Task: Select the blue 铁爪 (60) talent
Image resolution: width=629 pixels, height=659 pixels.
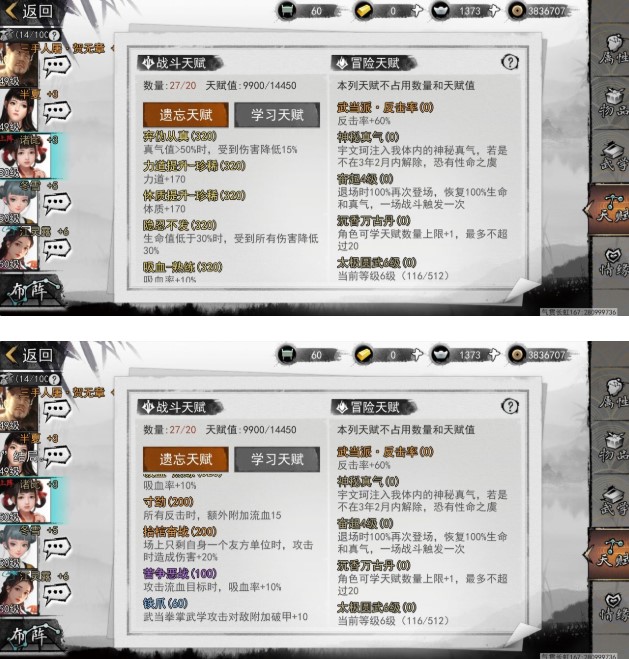Action: pyautogui.click(x=165, y=604)
